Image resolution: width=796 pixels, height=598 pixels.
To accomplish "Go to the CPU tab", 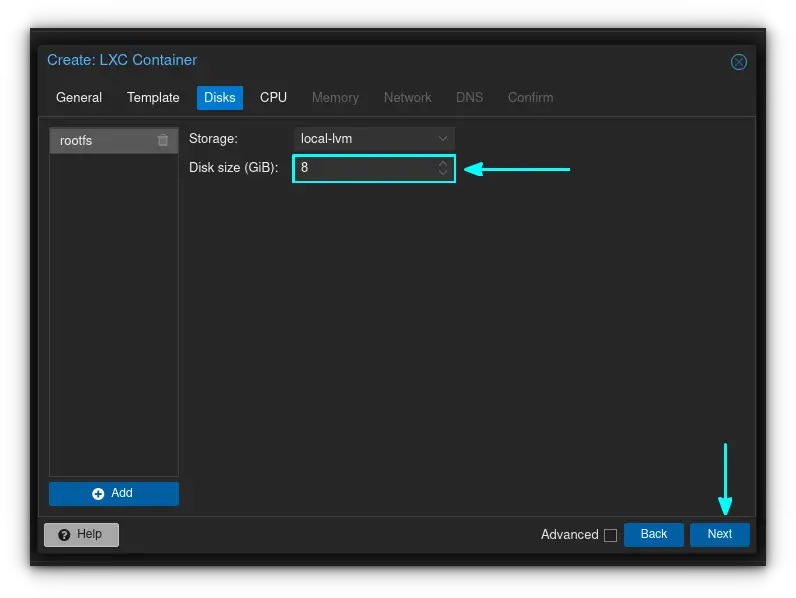I will (x=273, y=97).
